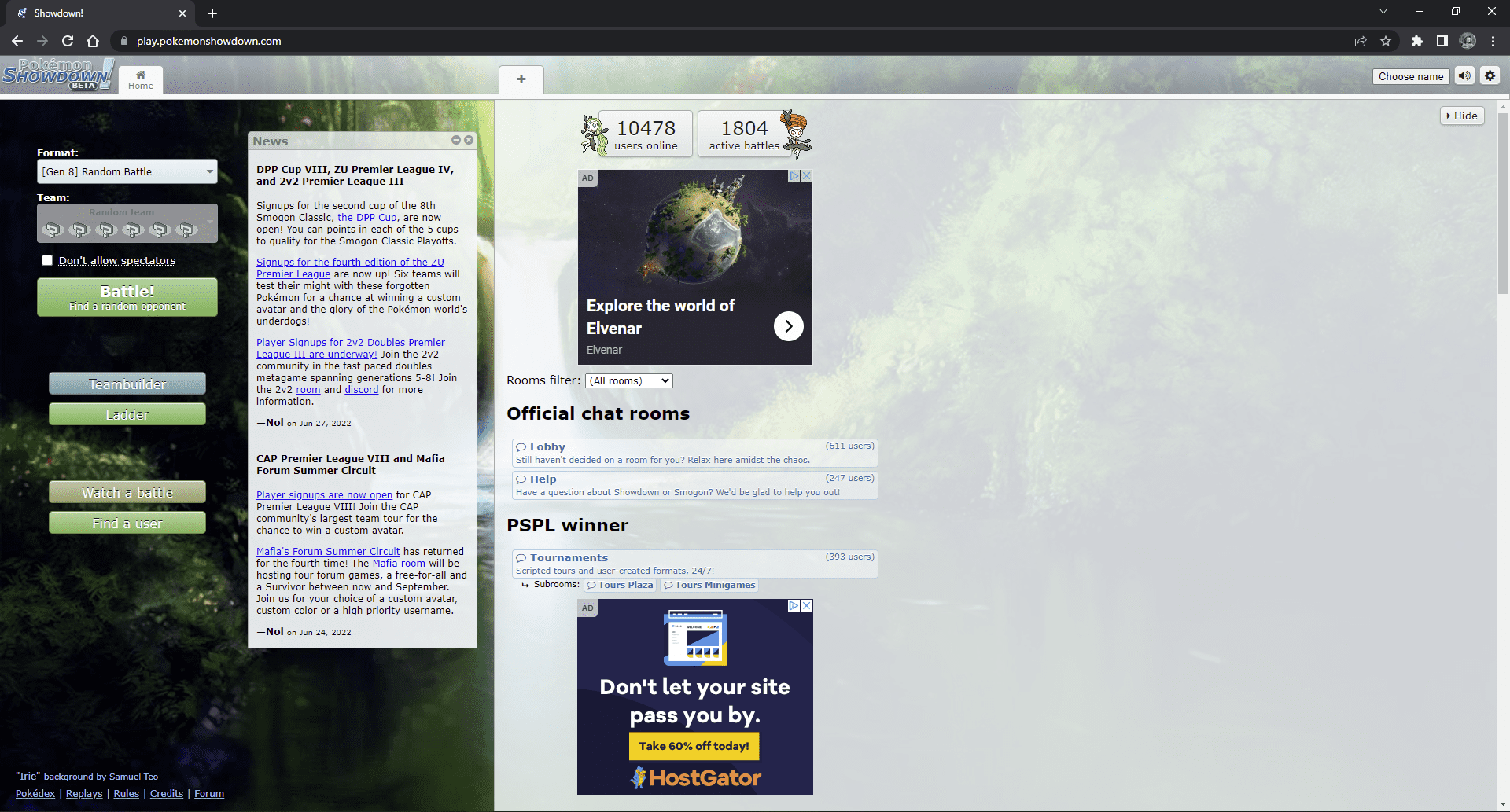Click the Take 60% off today ad button
The height and width of the screenshot is (812, 1510).
click(694, 746)
